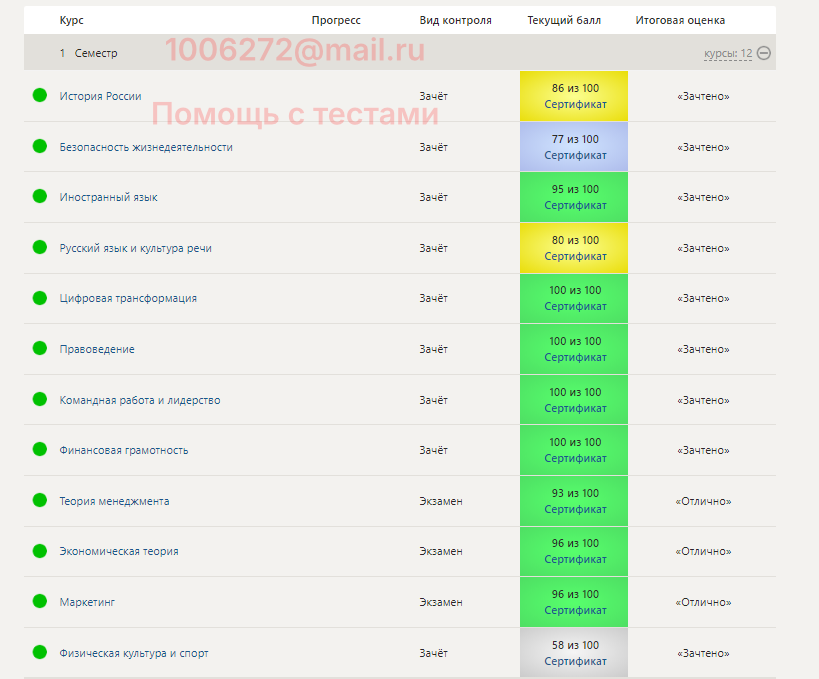Open certificate for Русский язык и культура речи
The image size is (819, 679).
tap(575, 256)
